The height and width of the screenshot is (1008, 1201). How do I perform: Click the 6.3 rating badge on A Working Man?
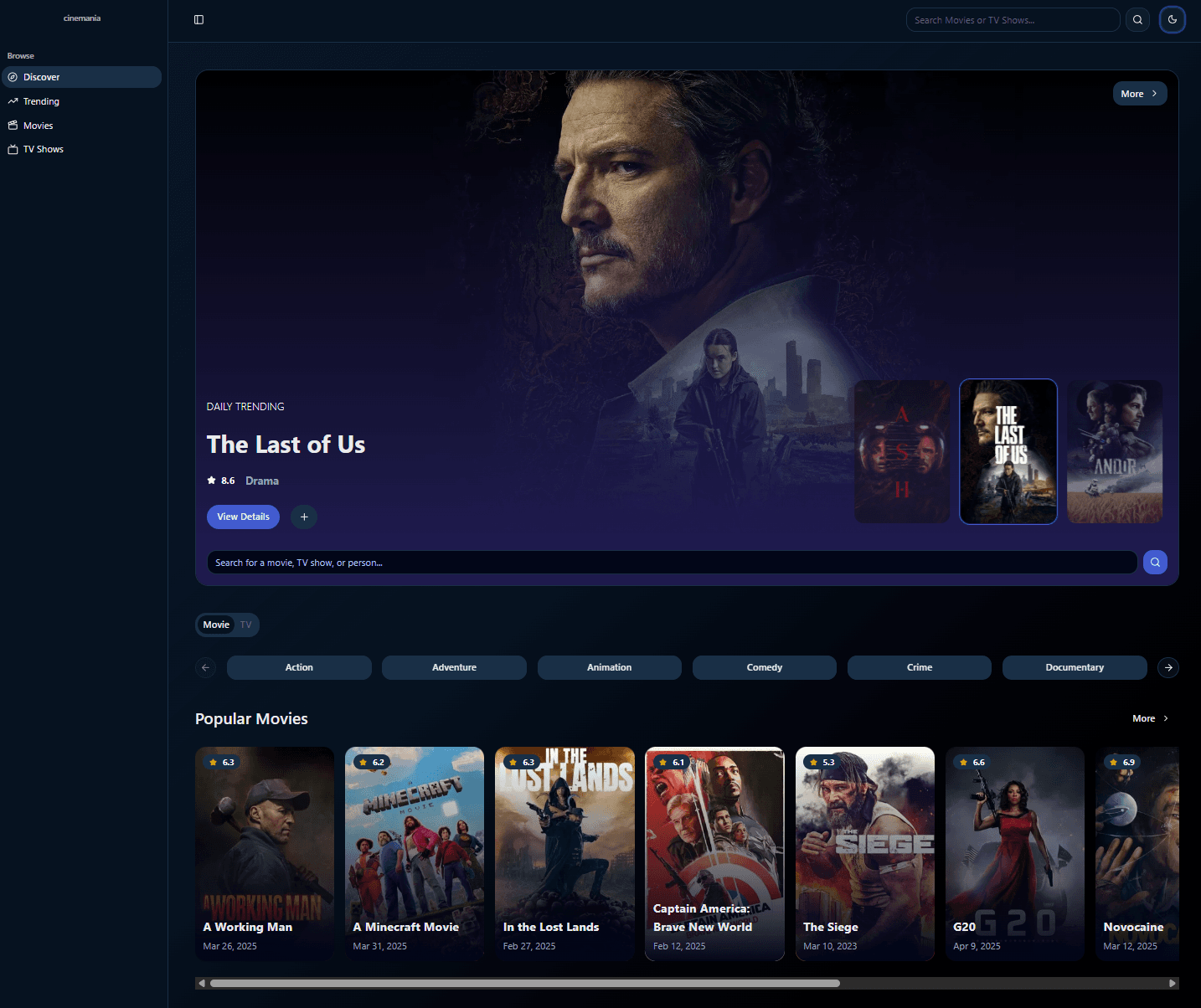(x=222, y=762)
